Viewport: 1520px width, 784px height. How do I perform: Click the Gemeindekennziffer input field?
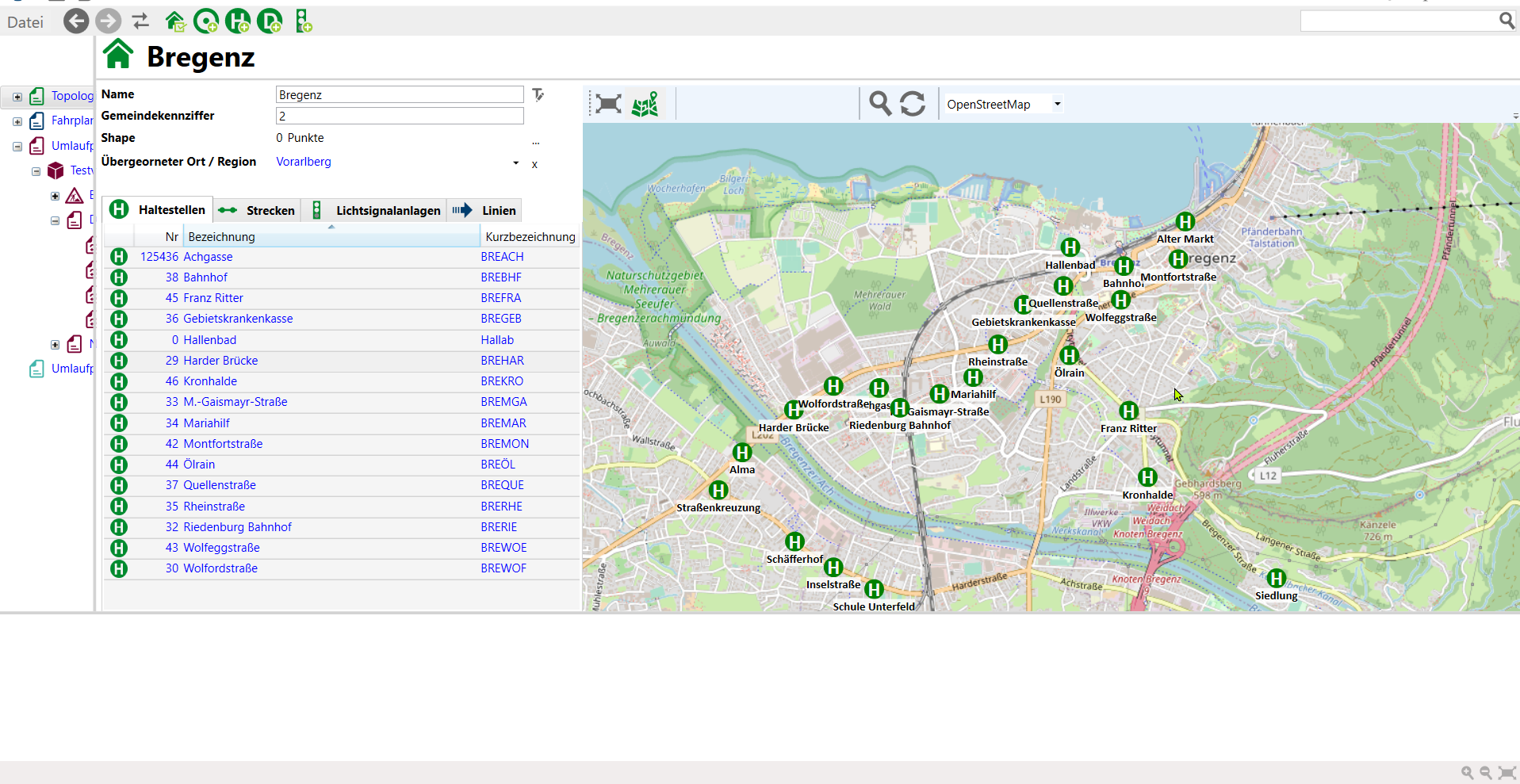click(400, 116)
